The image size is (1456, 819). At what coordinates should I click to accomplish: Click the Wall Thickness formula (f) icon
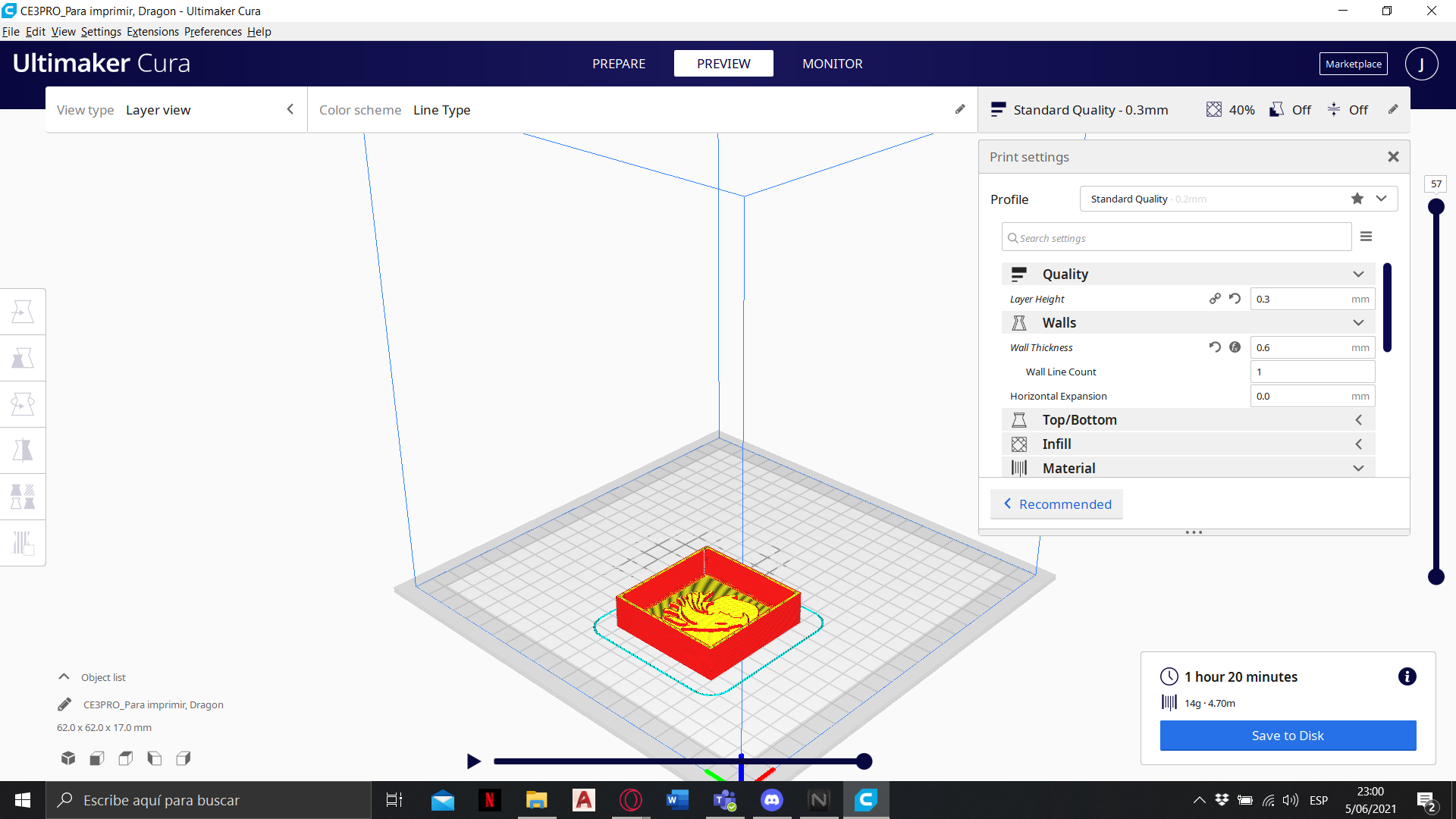(x=1235, y=347)
